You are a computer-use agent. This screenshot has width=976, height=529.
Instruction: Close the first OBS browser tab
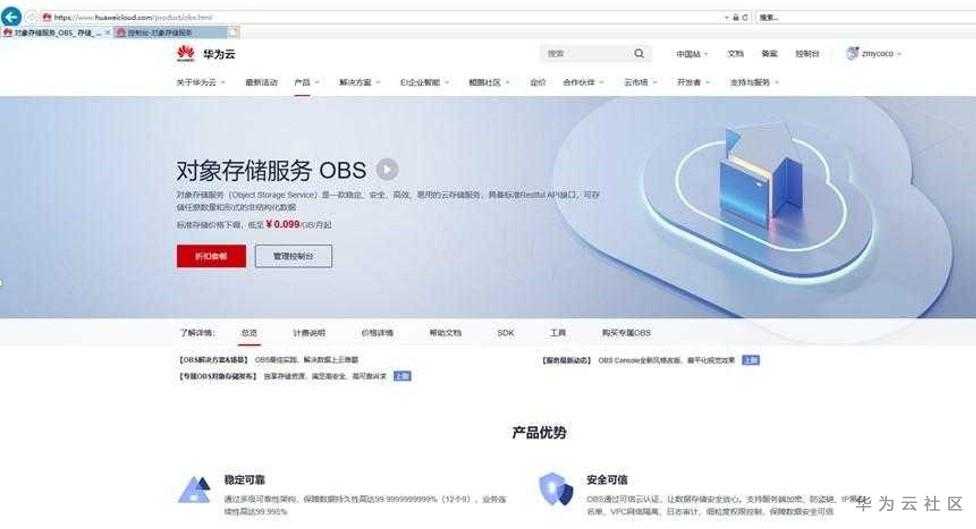click(107, 32)
